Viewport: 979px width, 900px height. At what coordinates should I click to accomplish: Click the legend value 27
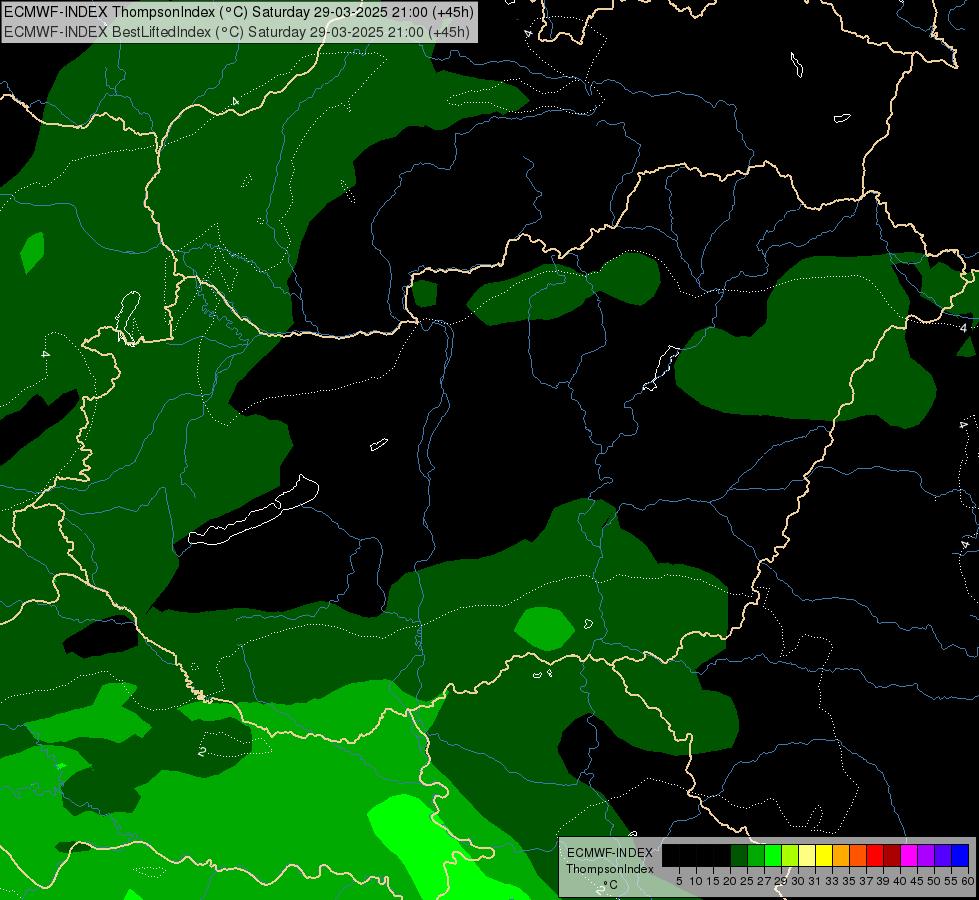[764, 881]
